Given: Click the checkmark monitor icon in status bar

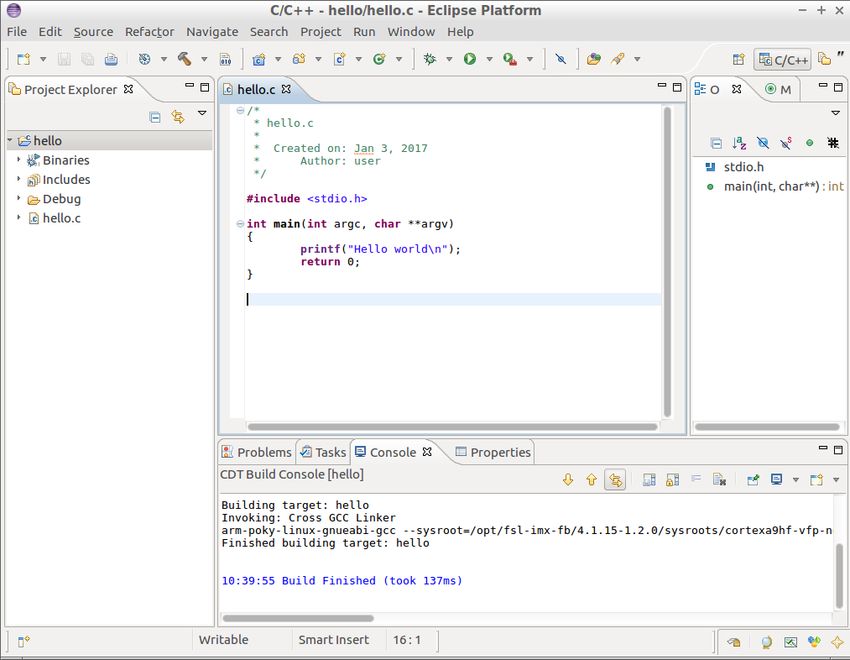Looking at the screenshot, I should click(x=790, y=642).
